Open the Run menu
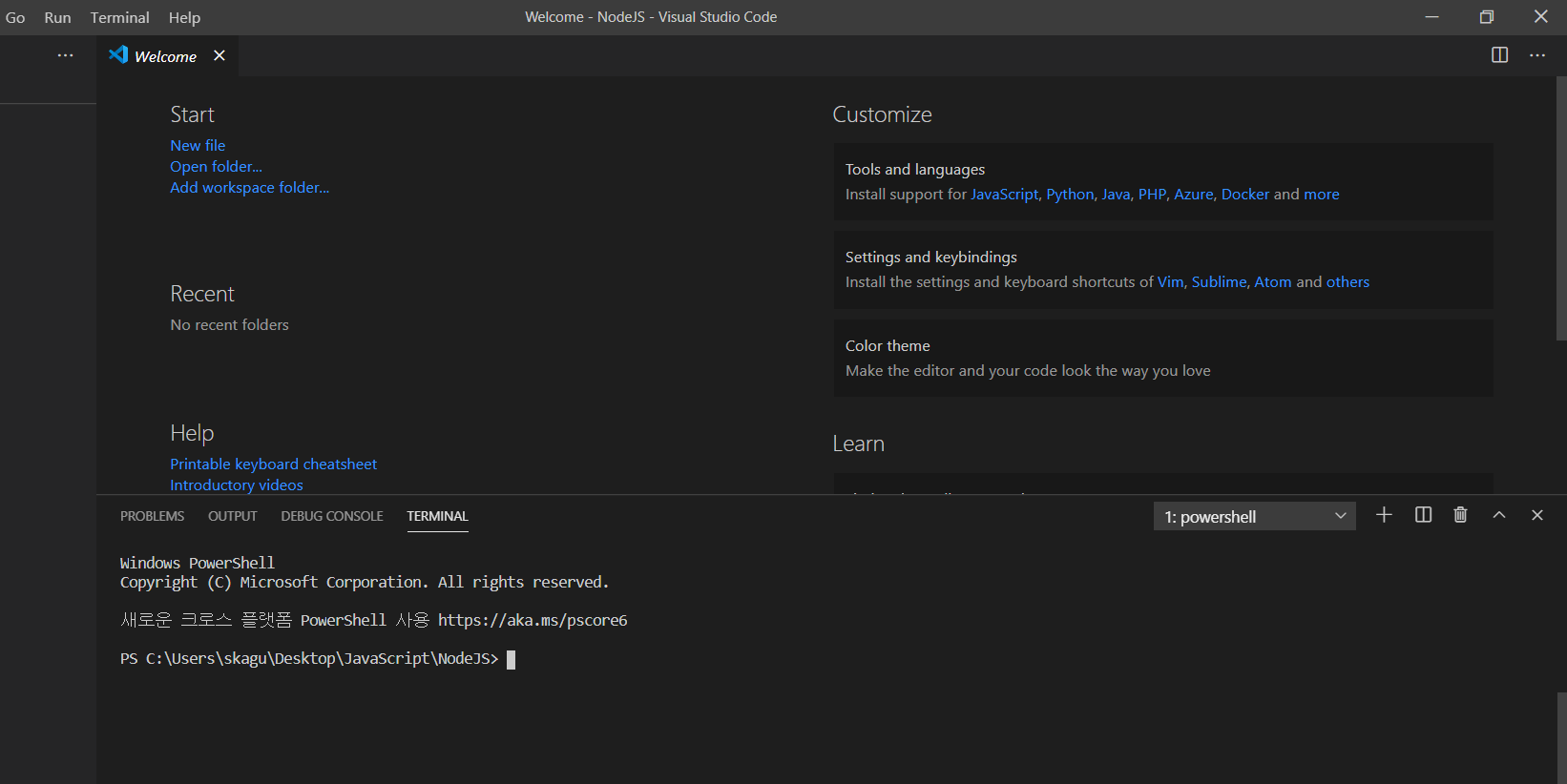The width and height of the screenshot is (1567, 784). [x=57, y=17]
